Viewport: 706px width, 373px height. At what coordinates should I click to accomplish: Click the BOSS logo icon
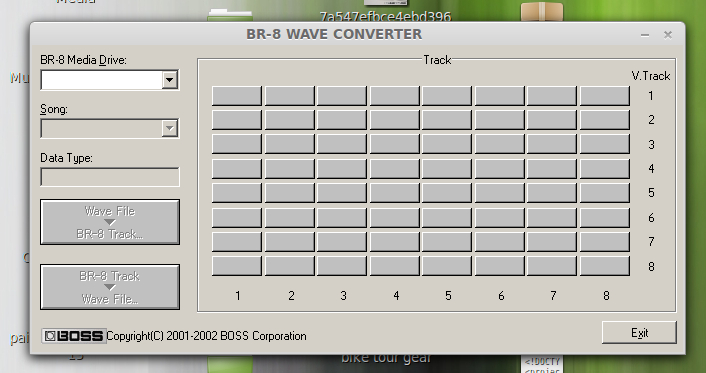point(74,336)
